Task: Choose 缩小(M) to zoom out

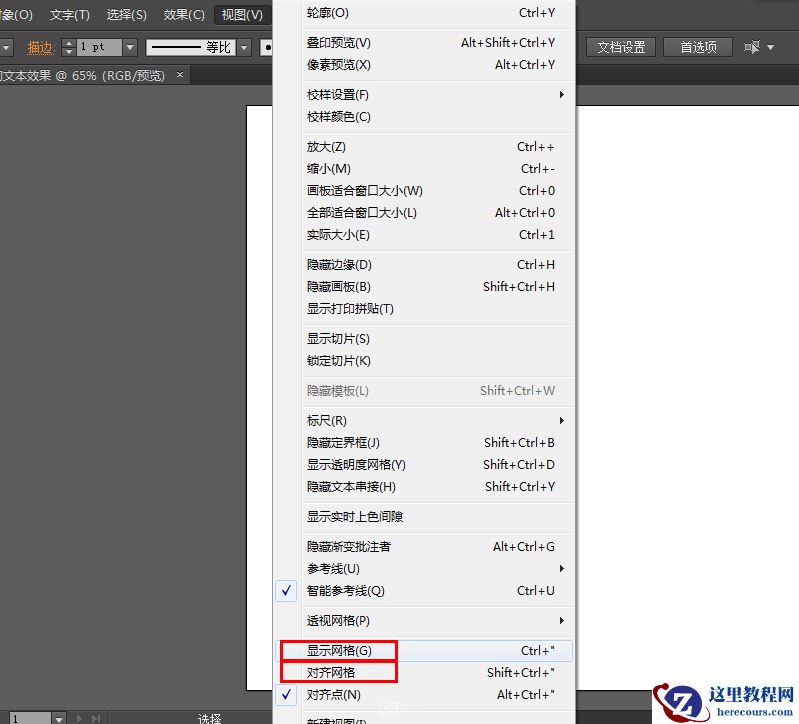Action: (x=439, y=169)
